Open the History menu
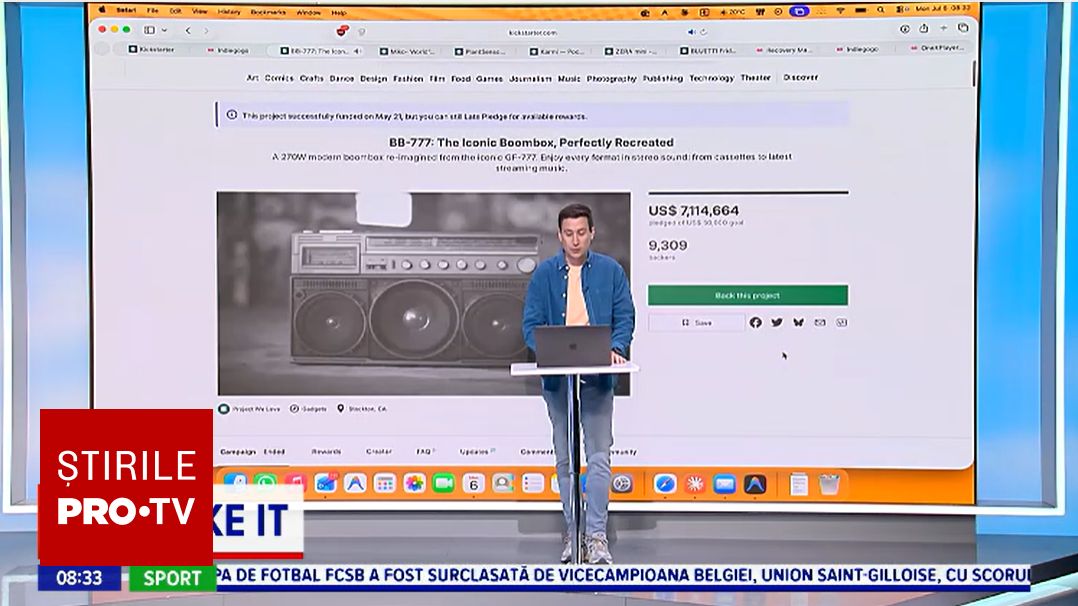 (229, 12)
